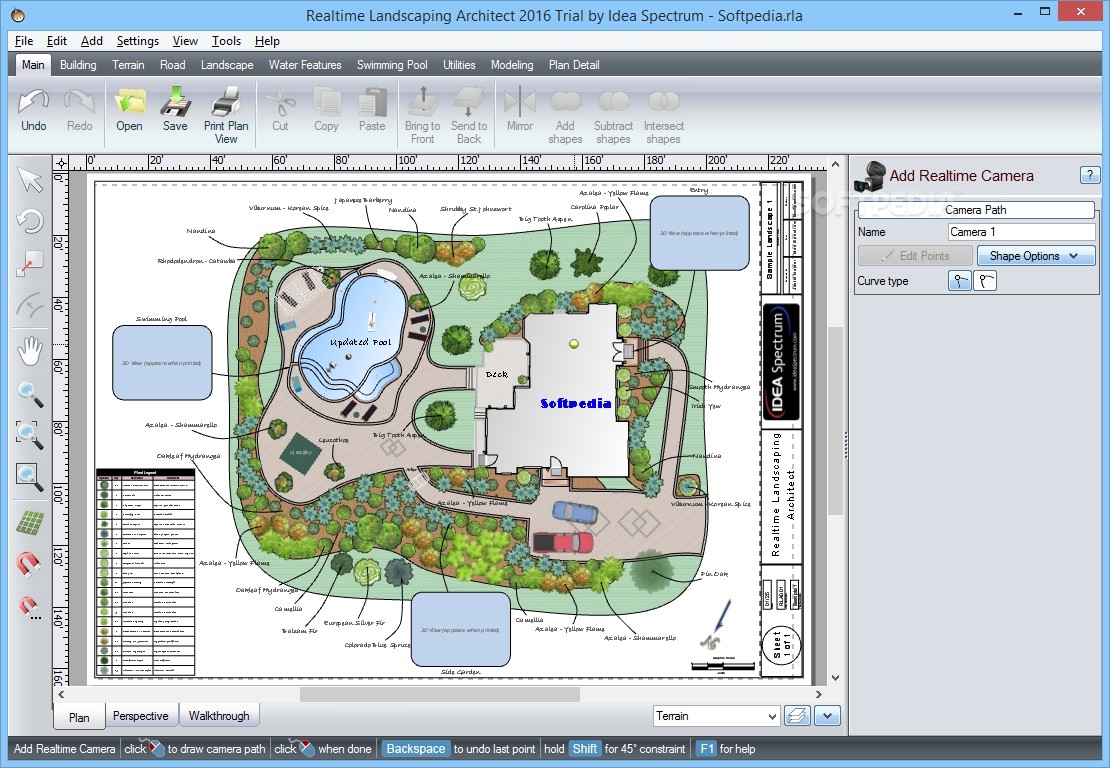Switch to the Walkthrough view tab
This screenshot has height=768, width=1110.
219,716
